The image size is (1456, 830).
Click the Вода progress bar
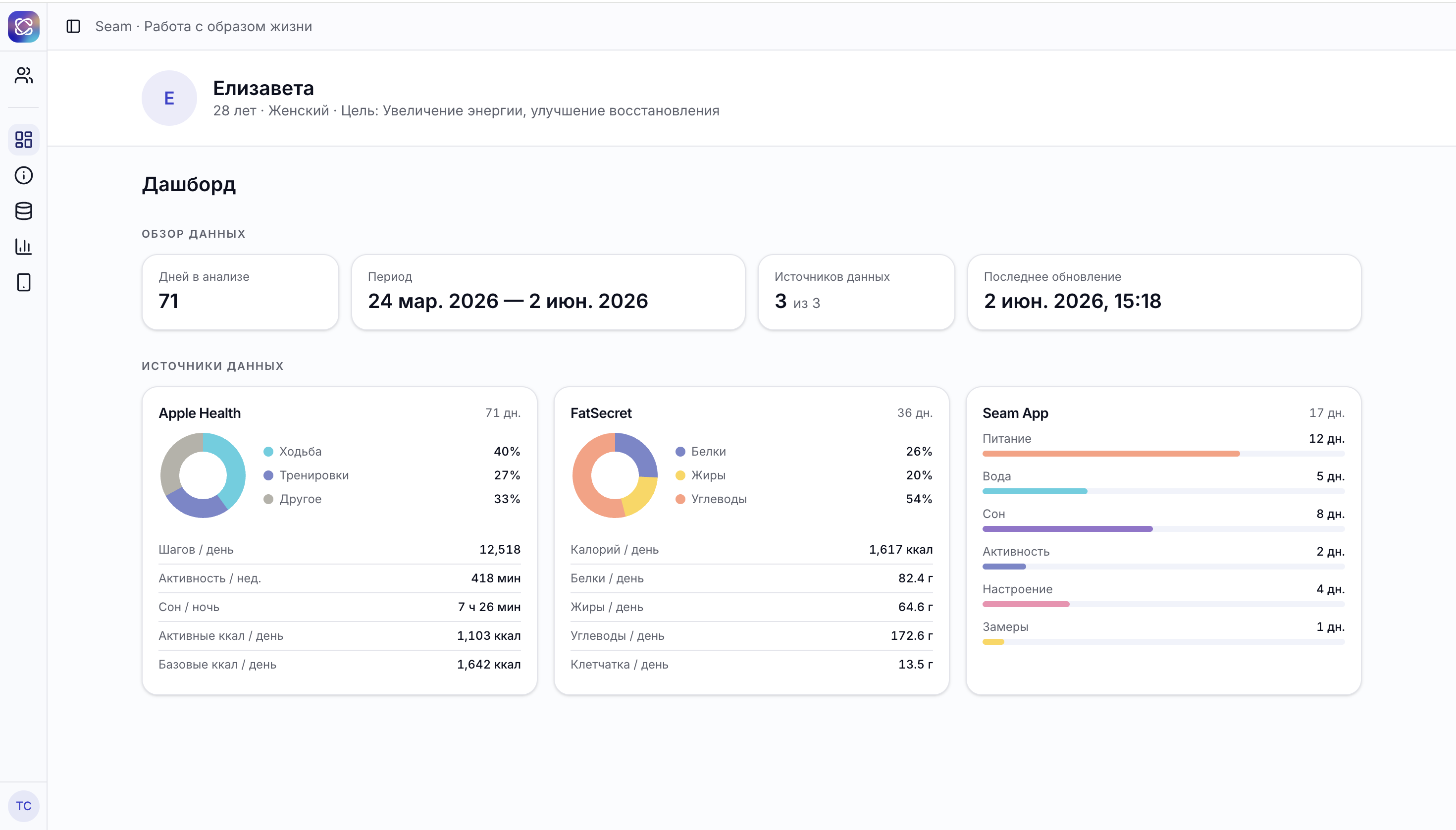click(1163, 491)
